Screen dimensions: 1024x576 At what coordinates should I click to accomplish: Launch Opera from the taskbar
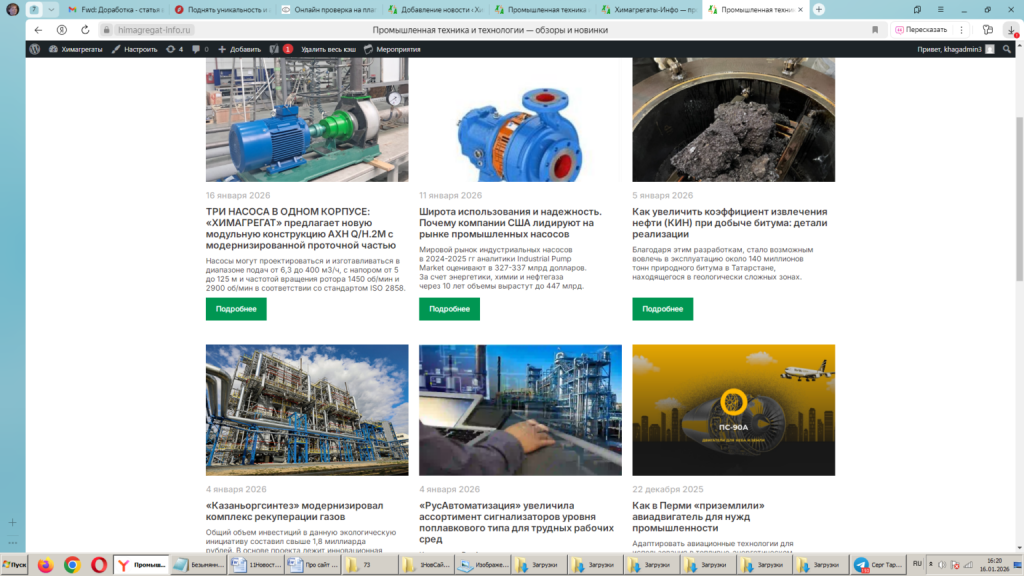pos(99,565)
